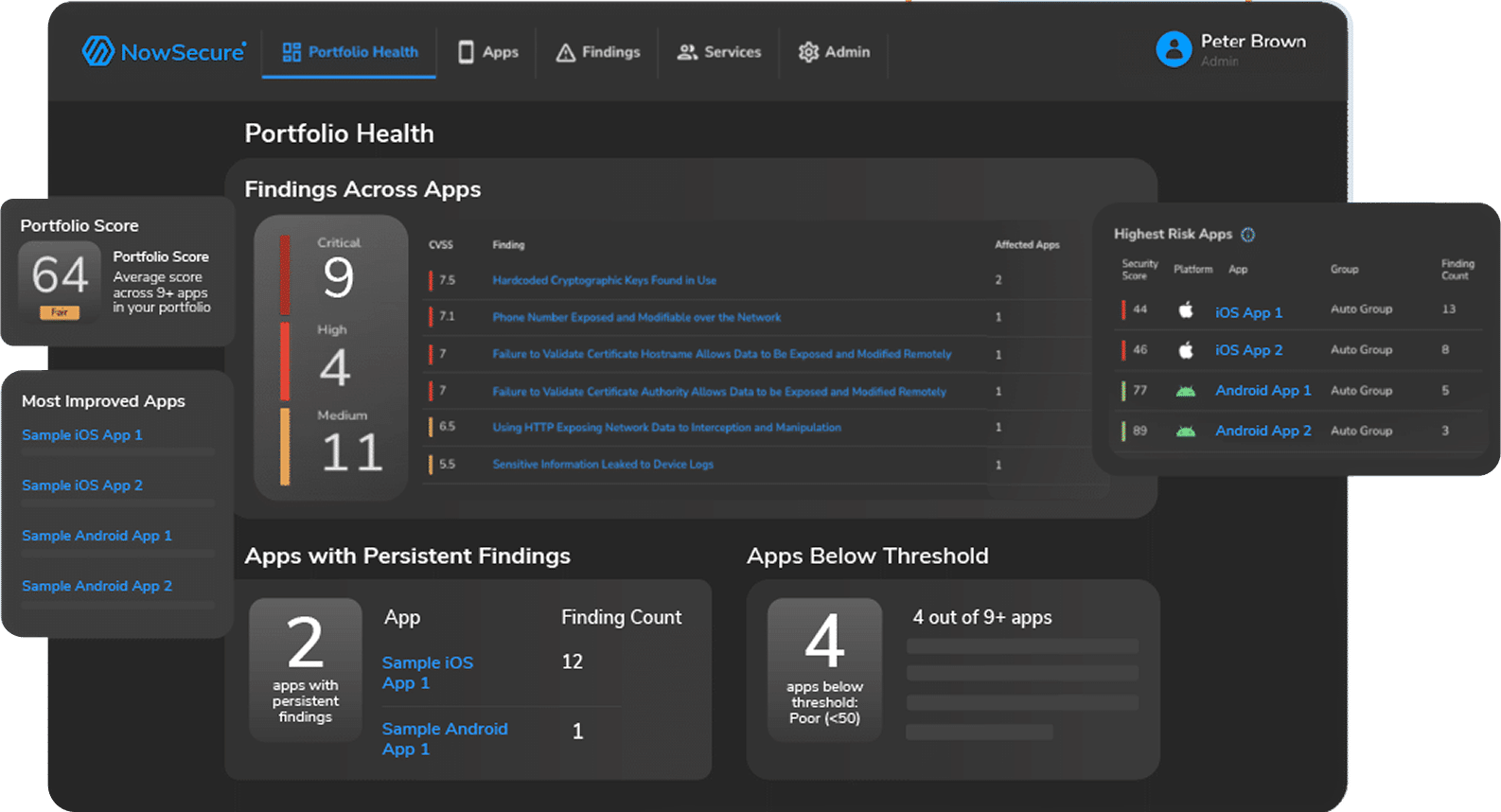
Task: Open Sample Android App 2 under Most Improved Apps
Action: (97, 586)
